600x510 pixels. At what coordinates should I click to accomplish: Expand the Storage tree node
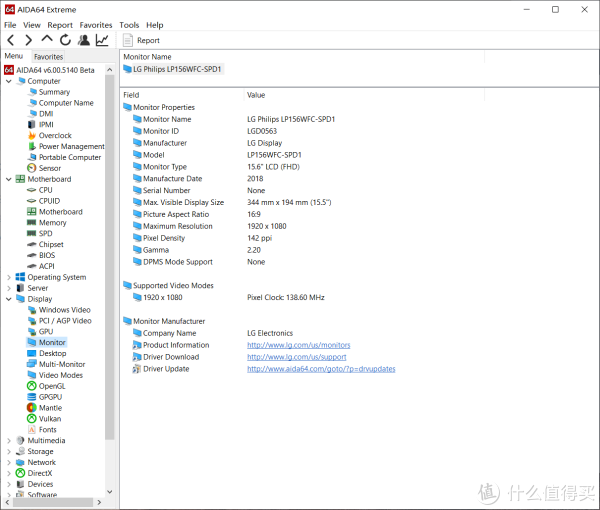(9, 451)
